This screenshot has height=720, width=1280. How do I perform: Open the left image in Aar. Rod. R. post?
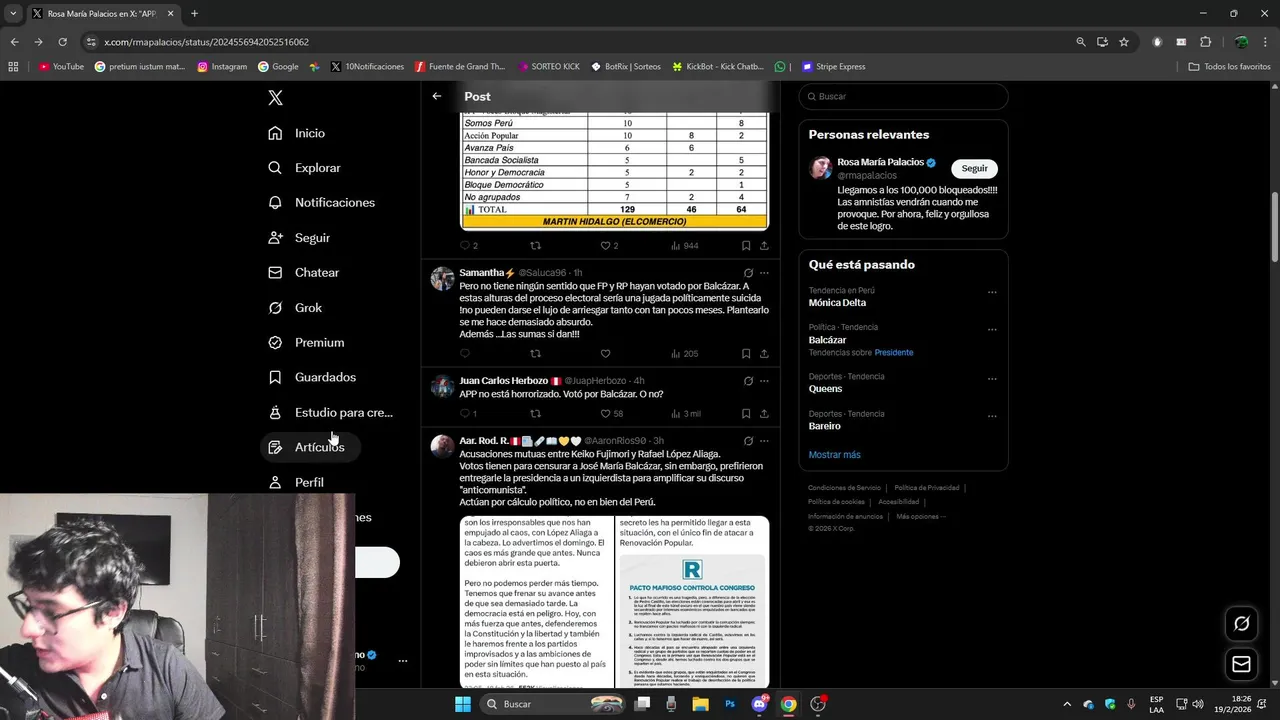click(537, 601)
